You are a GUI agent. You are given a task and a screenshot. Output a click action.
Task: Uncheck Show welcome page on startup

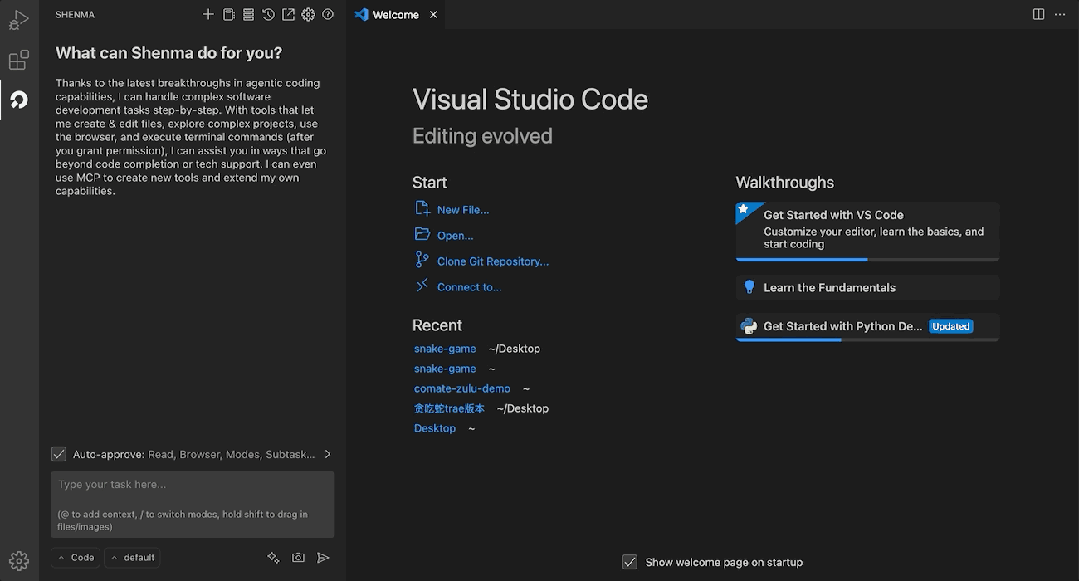pos(629,562)
